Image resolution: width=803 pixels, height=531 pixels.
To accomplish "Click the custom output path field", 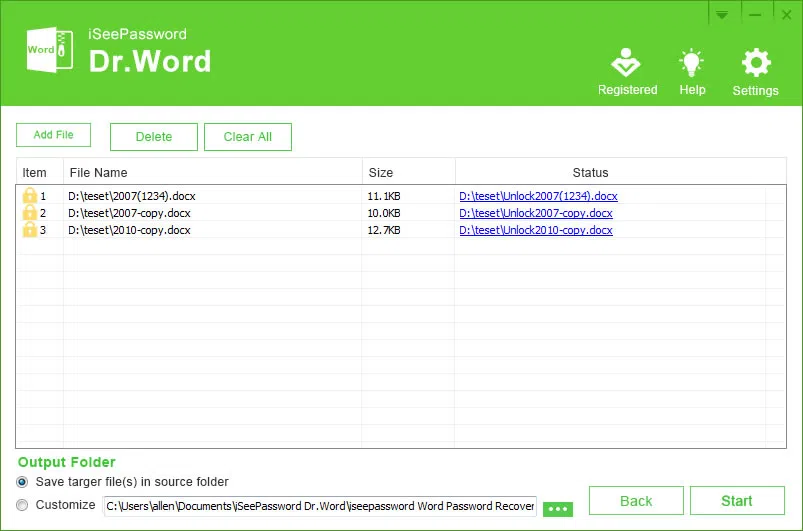I will coord(320,506).
